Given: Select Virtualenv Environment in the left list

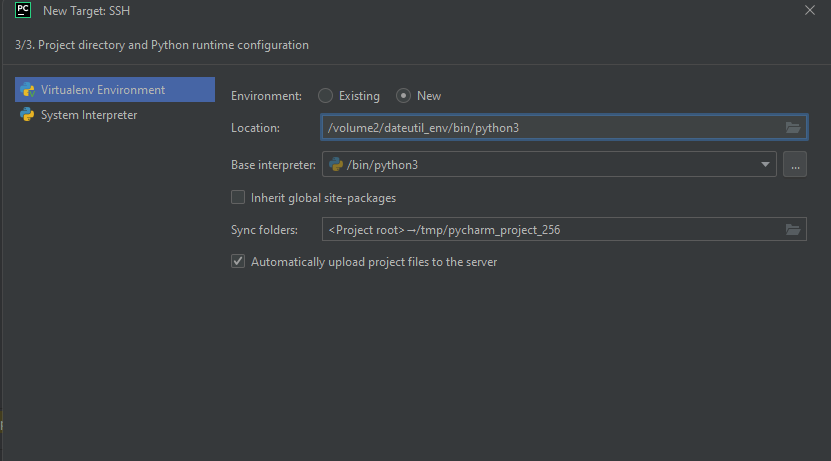Looking at the screenshot, I should pyautogui.click(x=103, y=90).
